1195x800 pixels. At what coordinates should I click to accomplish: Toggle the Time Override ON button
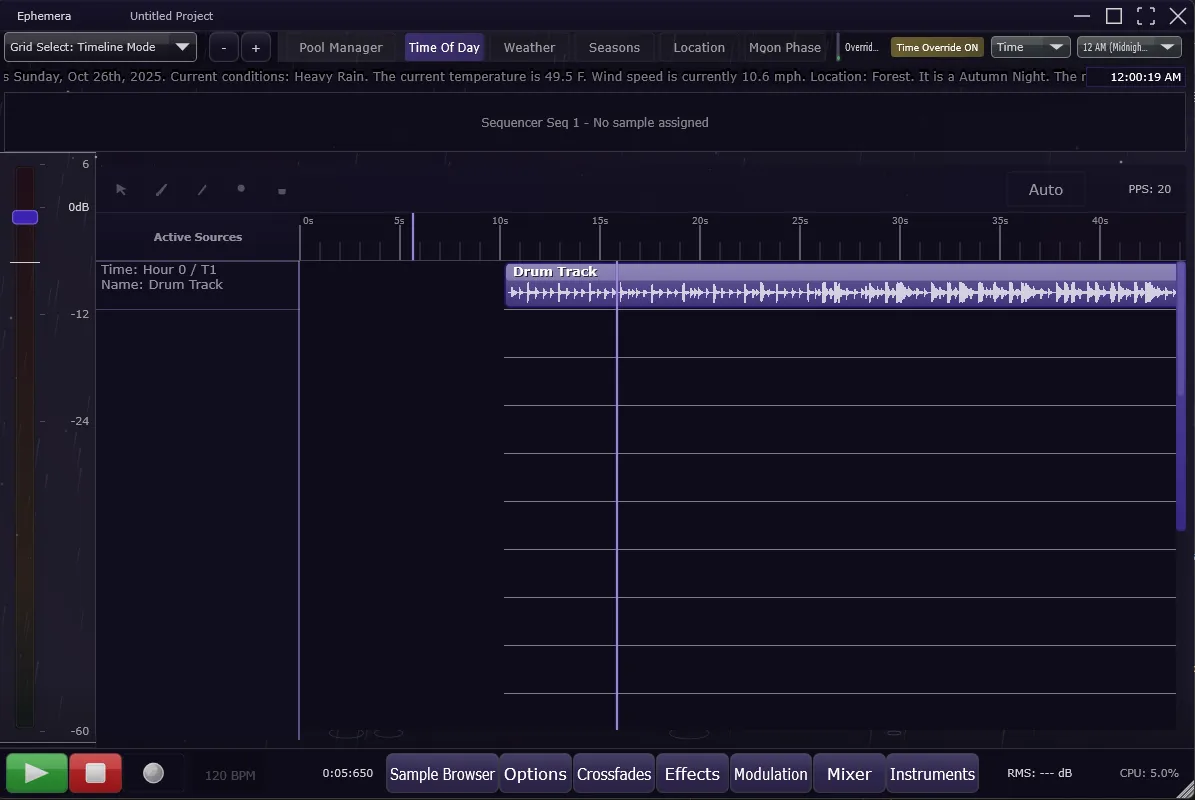point(937,47)
